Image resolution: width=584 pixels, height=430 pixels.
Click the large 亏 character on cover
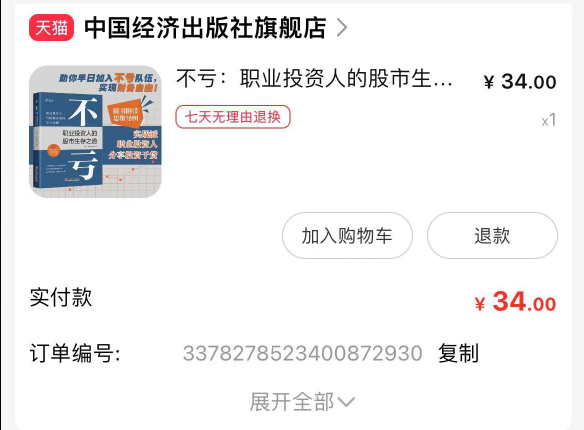(x=84, y=166)
